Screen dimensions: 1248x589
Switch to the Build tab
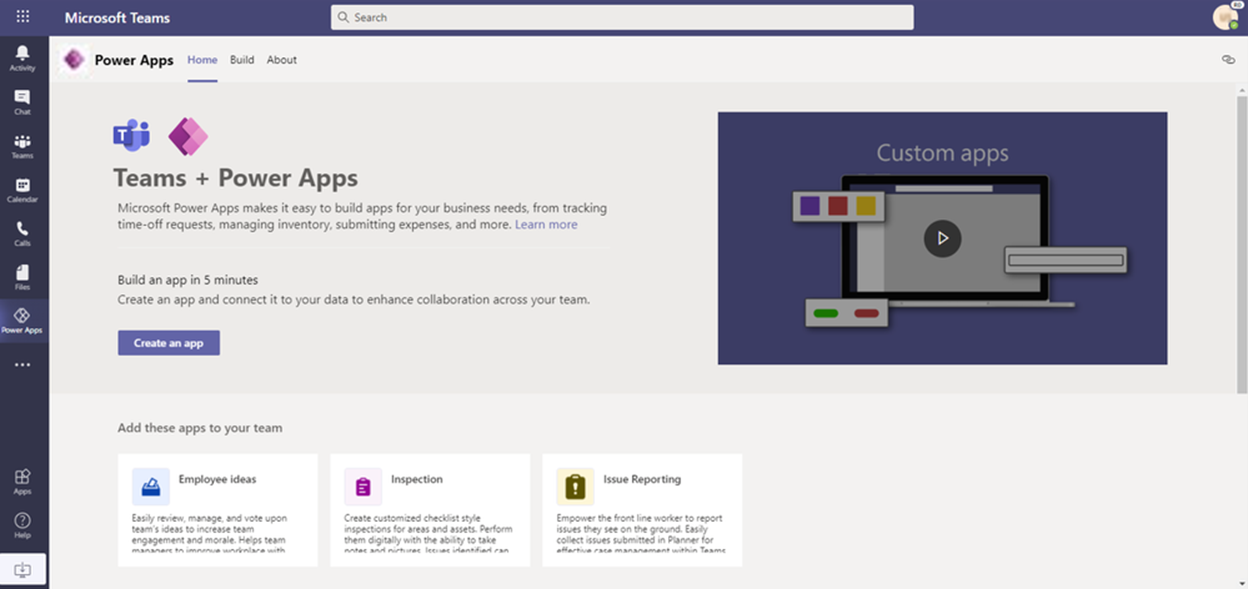pyautogui.click(x=241, y=60)
